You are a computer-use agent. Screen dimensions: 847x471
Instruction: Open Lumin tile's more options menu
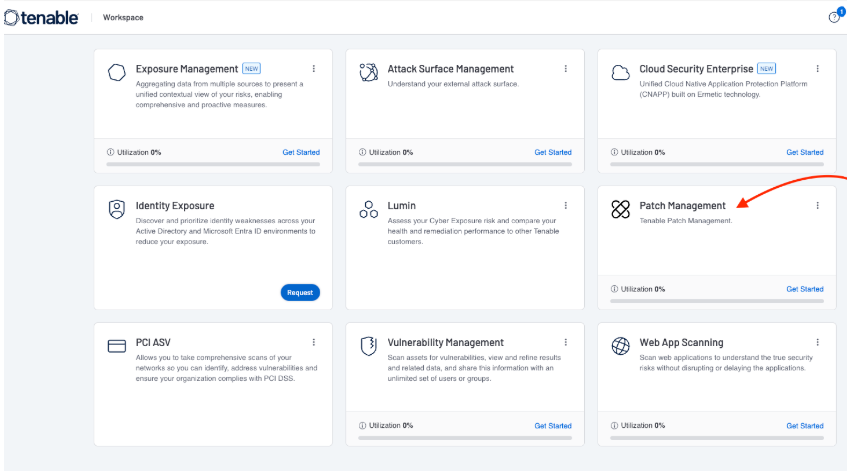(x=565, y=205)
